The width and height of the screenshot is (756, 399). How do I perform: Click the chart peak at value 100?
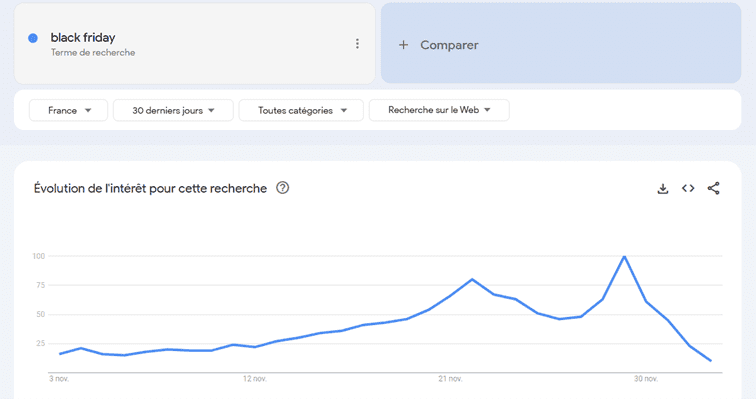point(624,256)
